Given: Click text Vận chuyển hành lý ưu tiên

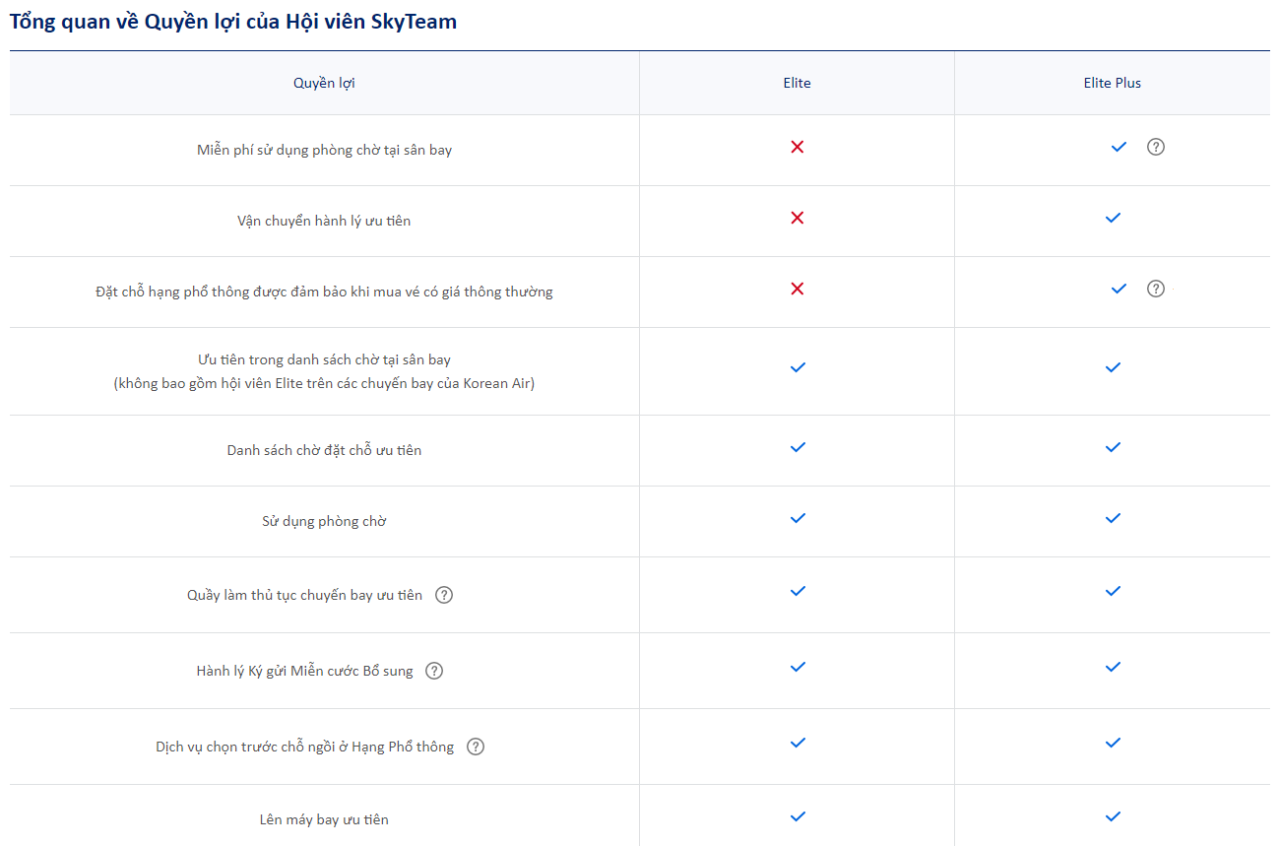Looking at the screenshot, I should pos(324,221).
